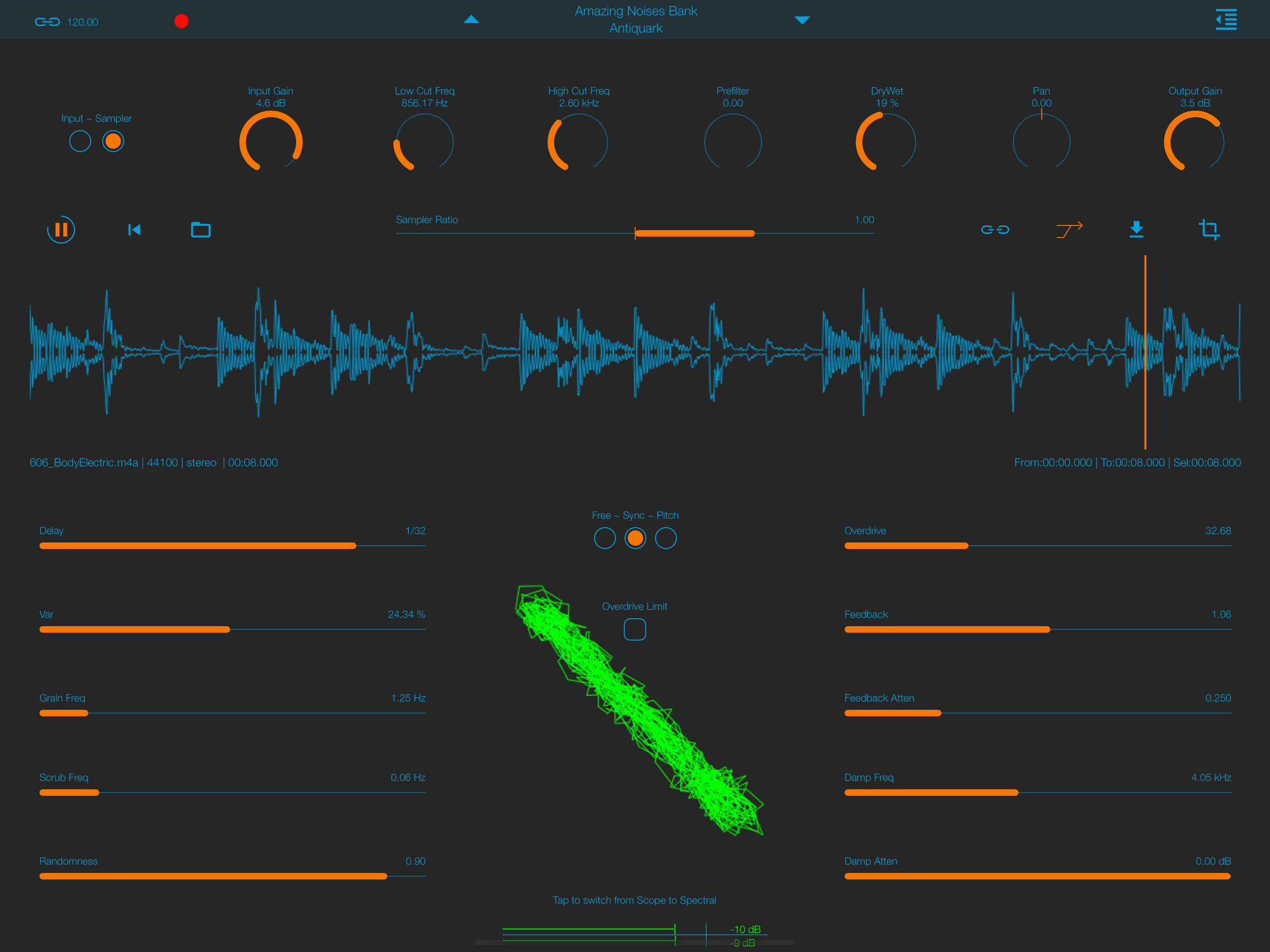Select the Pitch mode radio button
1270x952 pixels.
coord(665,538)
